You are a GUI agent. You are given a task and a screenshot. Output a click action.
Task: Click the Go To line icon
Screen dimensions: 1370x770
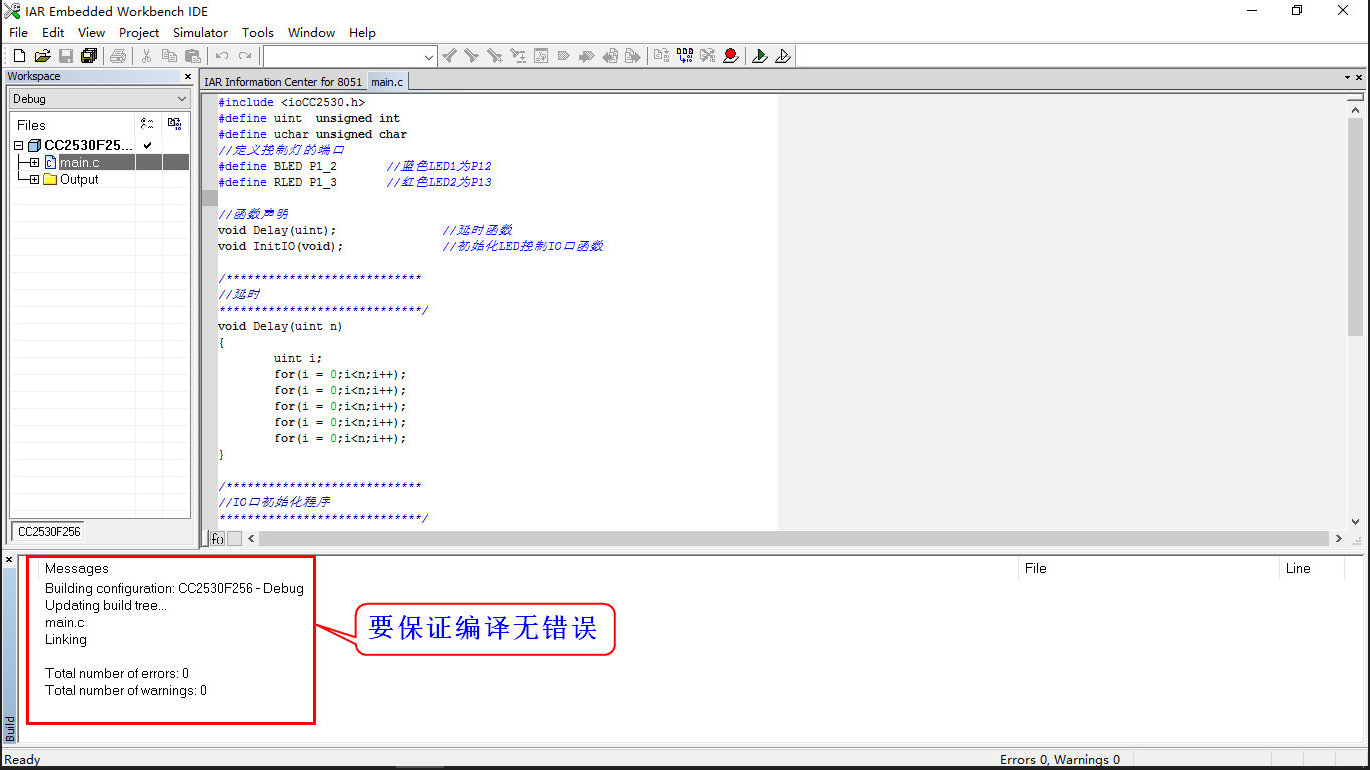point(541,56)
